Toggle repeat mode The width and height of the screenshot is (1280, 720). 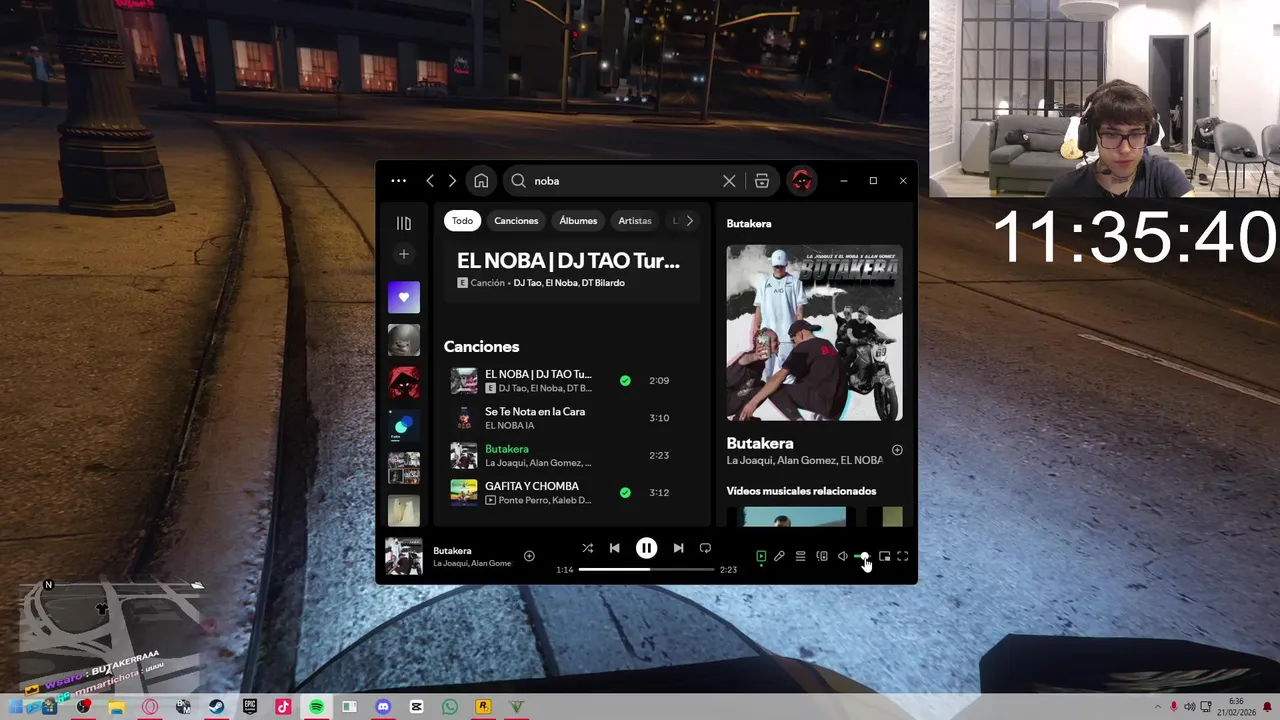pyautogui.click(x=705, y=548)
